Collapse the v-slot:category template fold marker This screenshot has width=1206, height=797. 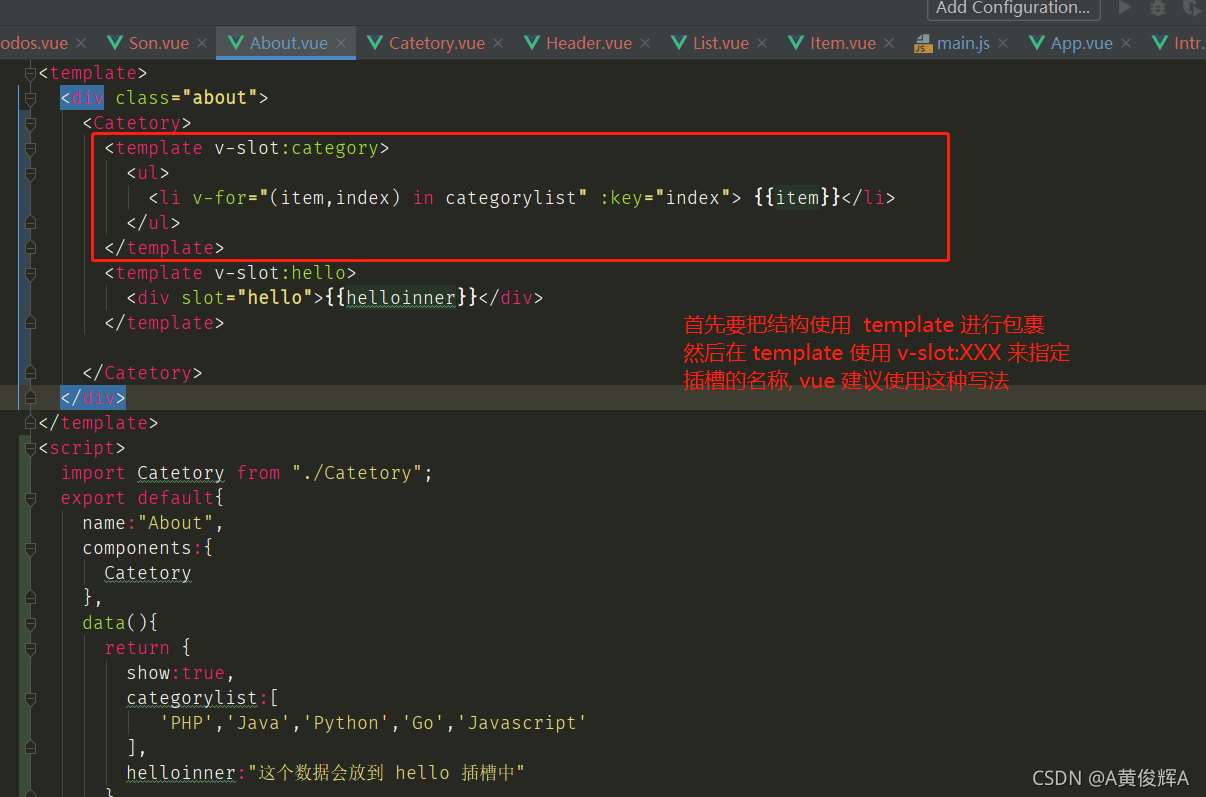pos(30,148)
